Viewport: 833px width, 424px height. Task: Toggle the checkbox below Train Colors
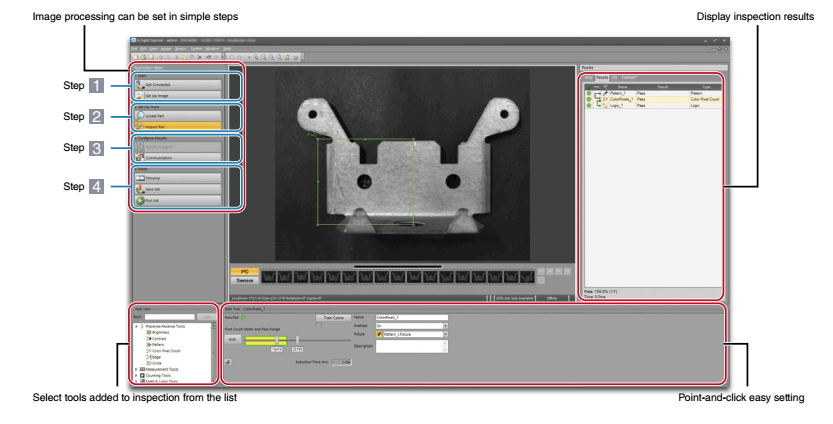[317, 324]
